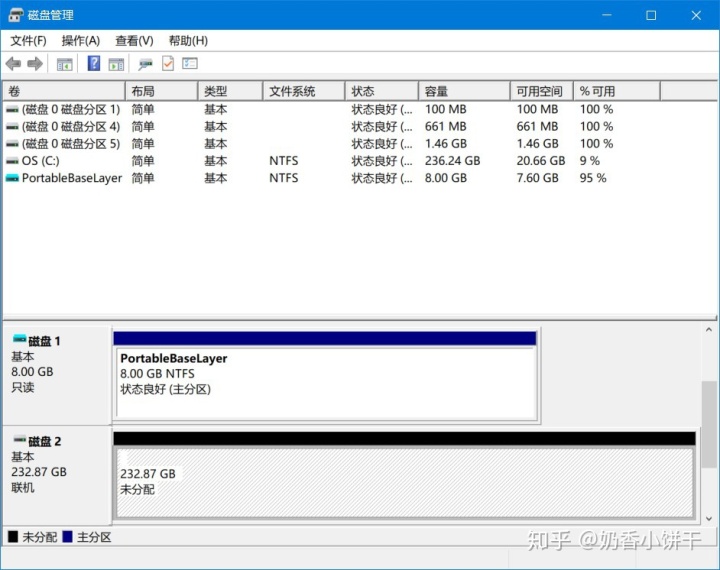Open the 文件(F) menu
Image resolution: width=720 pixels, height=570 pixels.
tap(28, 41)
